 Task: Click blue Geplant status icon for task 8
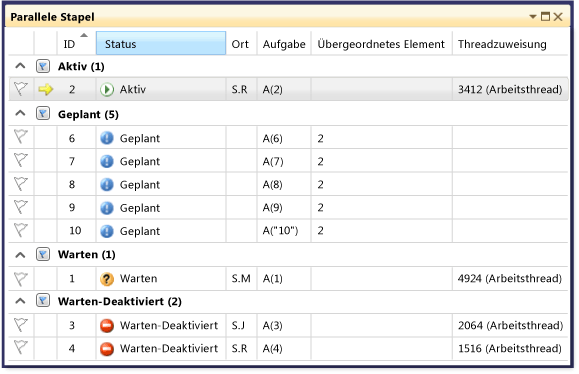107,185
